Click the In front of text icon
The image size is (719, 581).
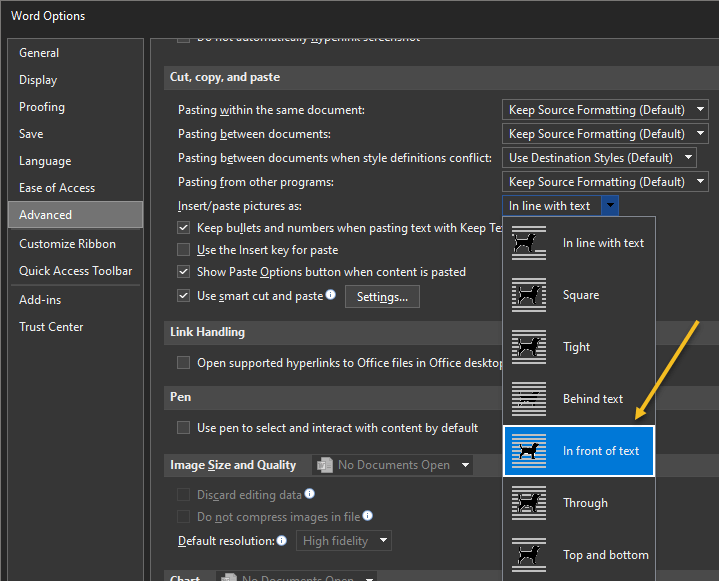click(x=529, y=451)
